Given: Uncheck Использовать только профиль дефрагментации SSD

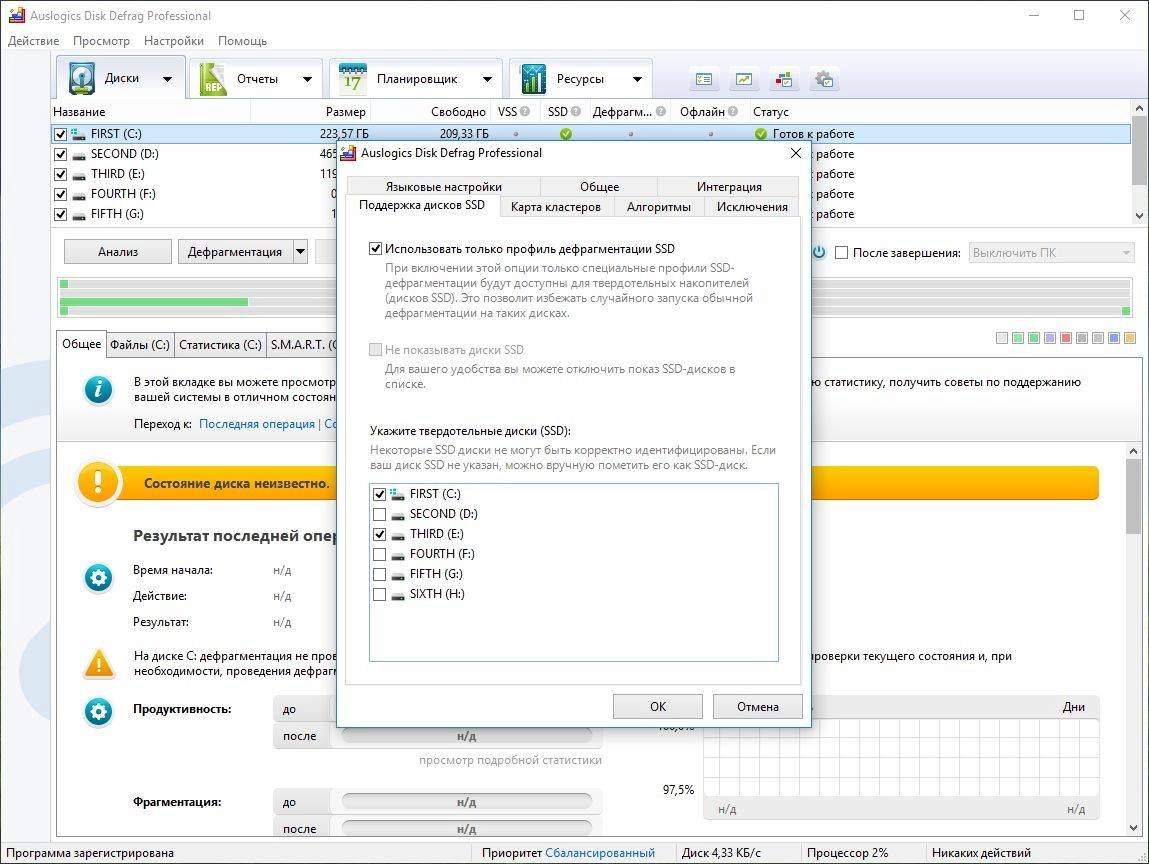Looking at the screenshot, I should point(375,248).
